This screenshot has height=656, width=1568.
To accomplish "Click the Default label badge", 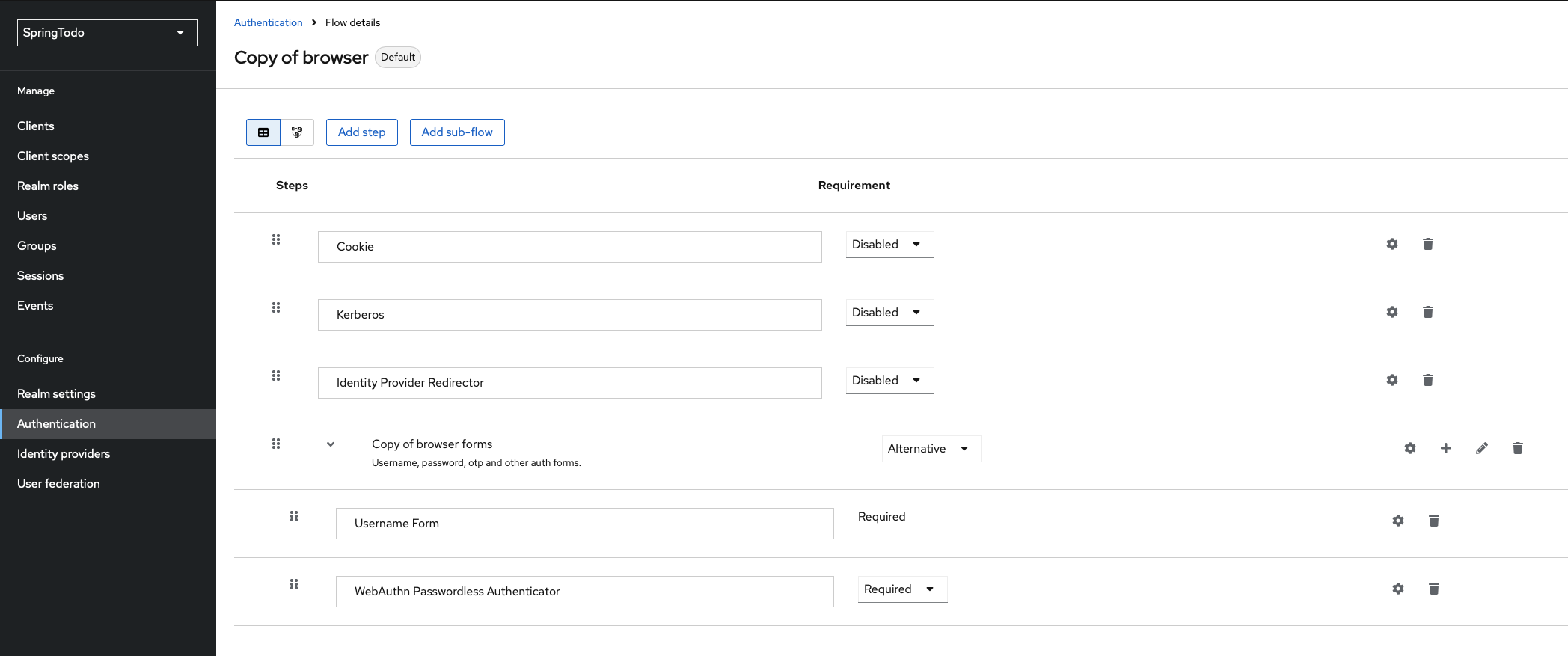I will click(398, 58).
